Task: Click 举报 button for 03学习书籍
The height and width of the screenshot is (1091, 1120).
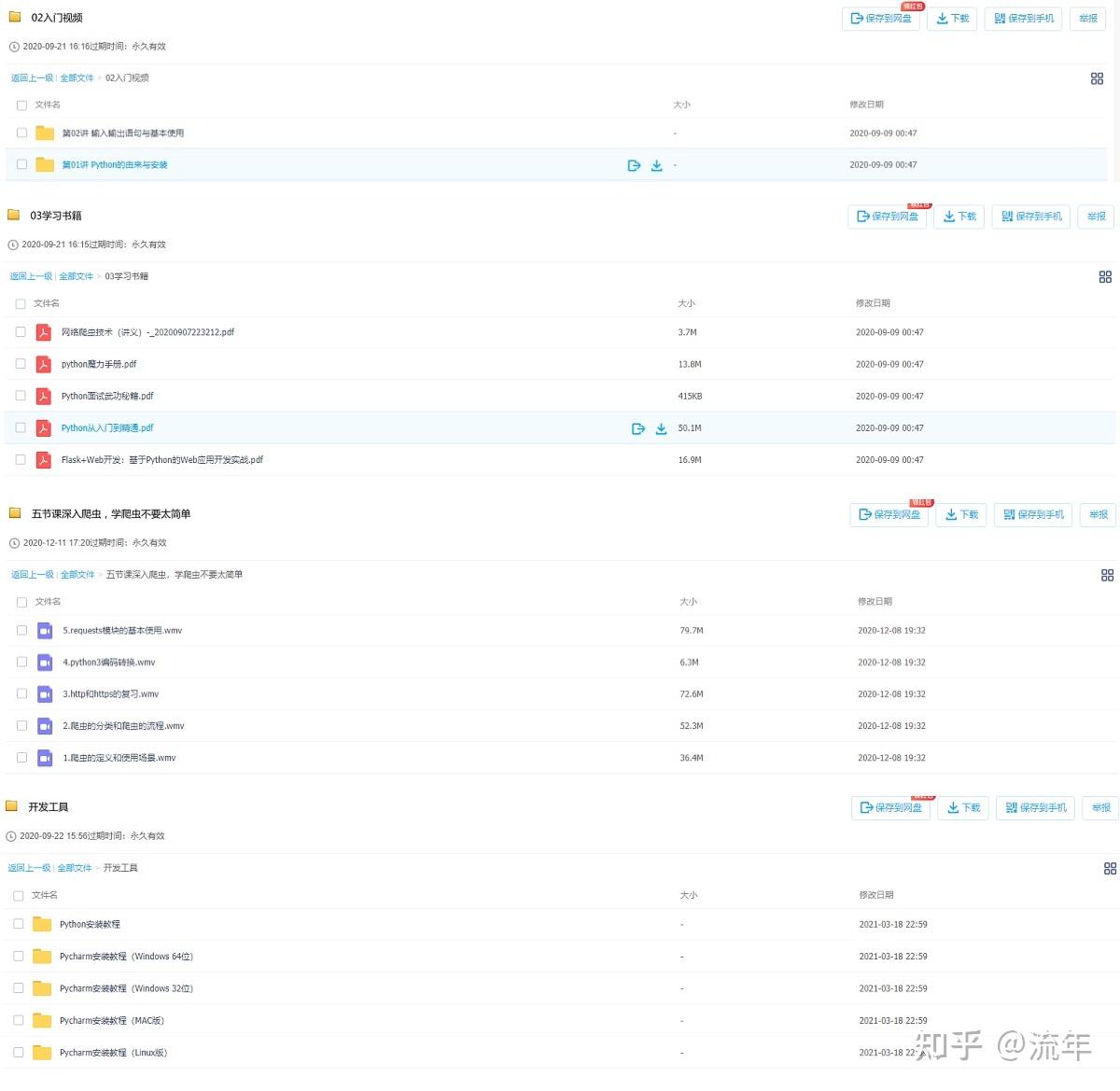Action: 1096,217
